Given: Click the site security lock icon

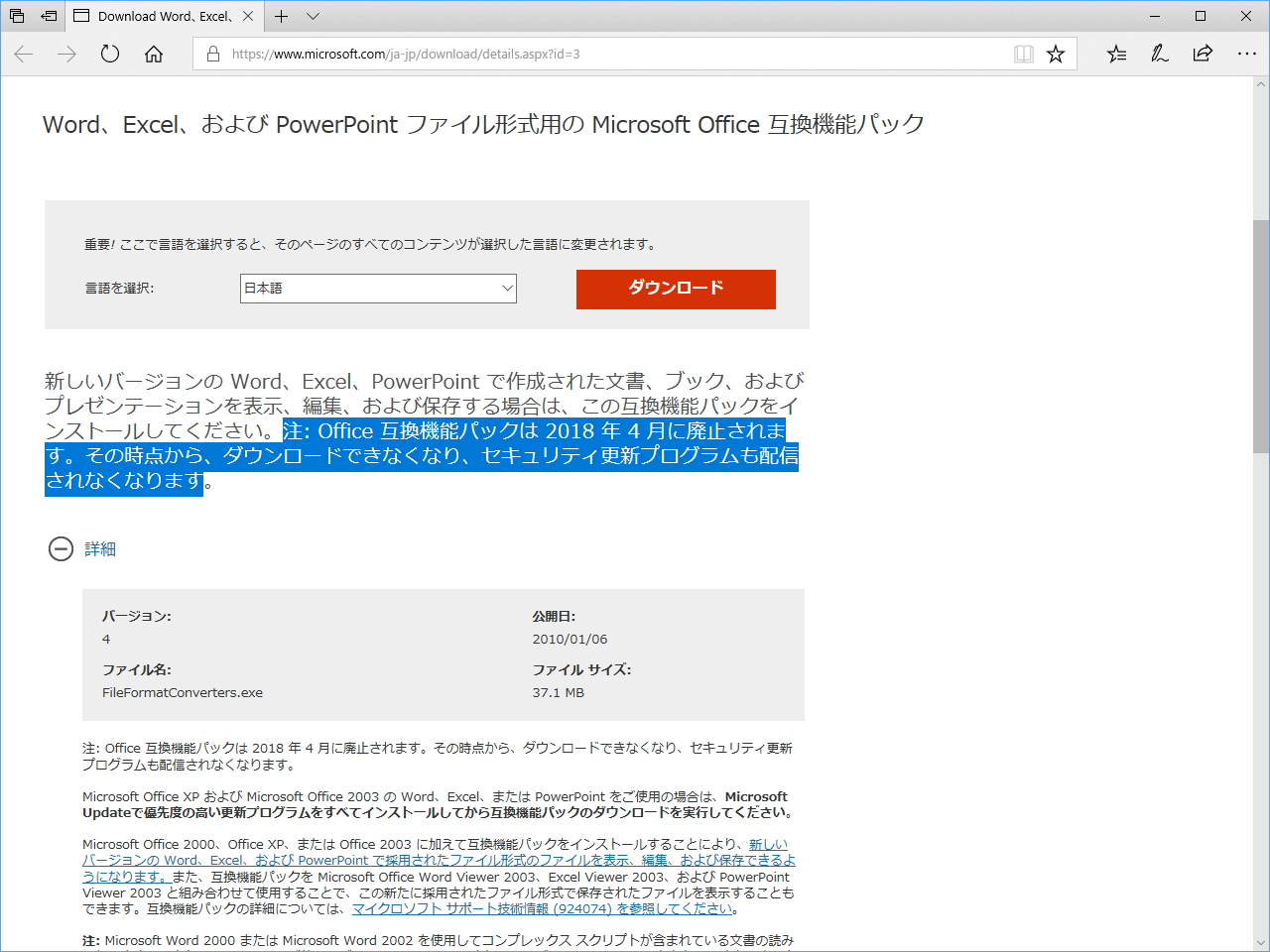Looking at the screenshot, I should tap(212, 54).
